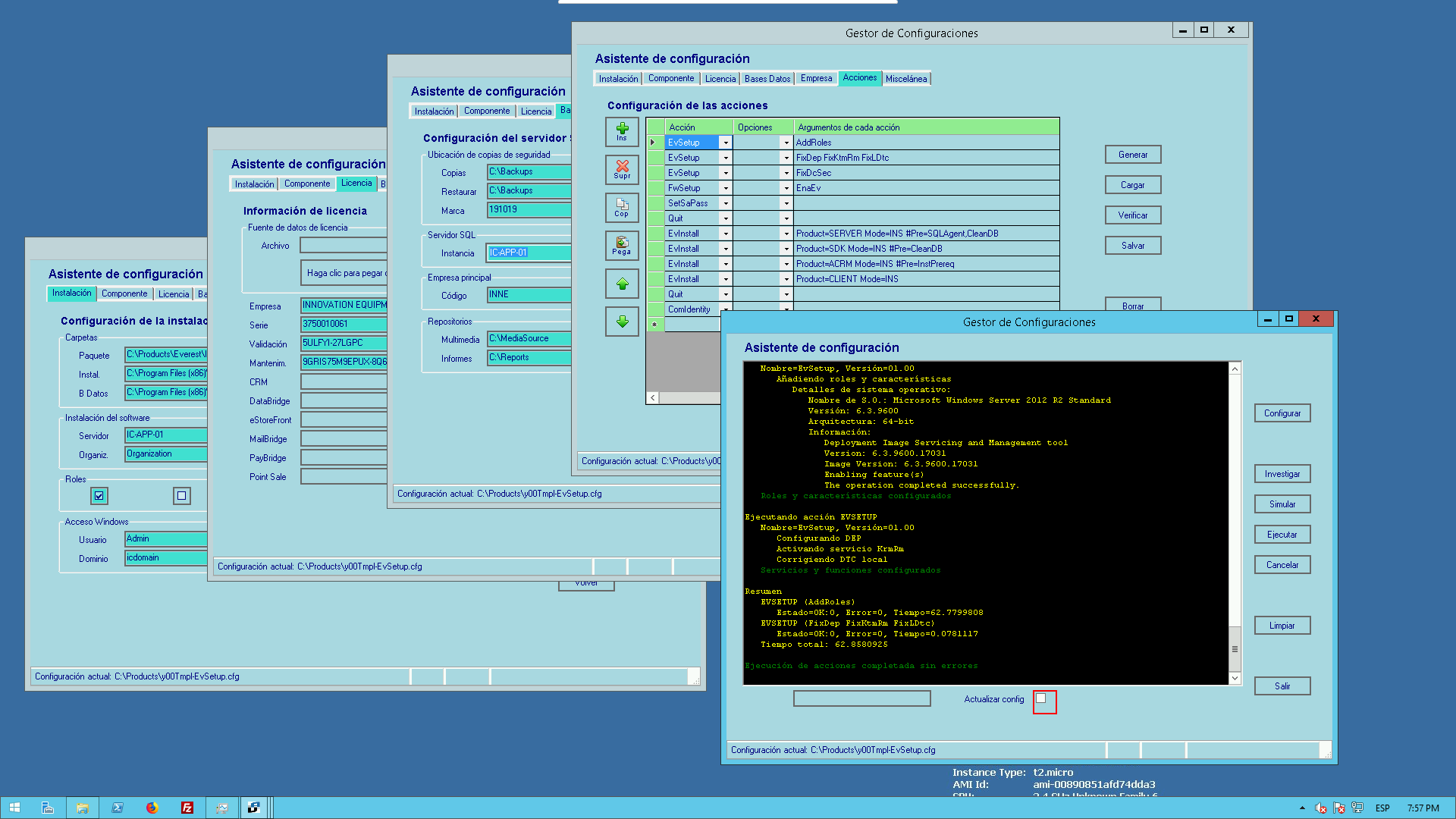Click the console vertical scrollbar thumb

(1235, 649)
